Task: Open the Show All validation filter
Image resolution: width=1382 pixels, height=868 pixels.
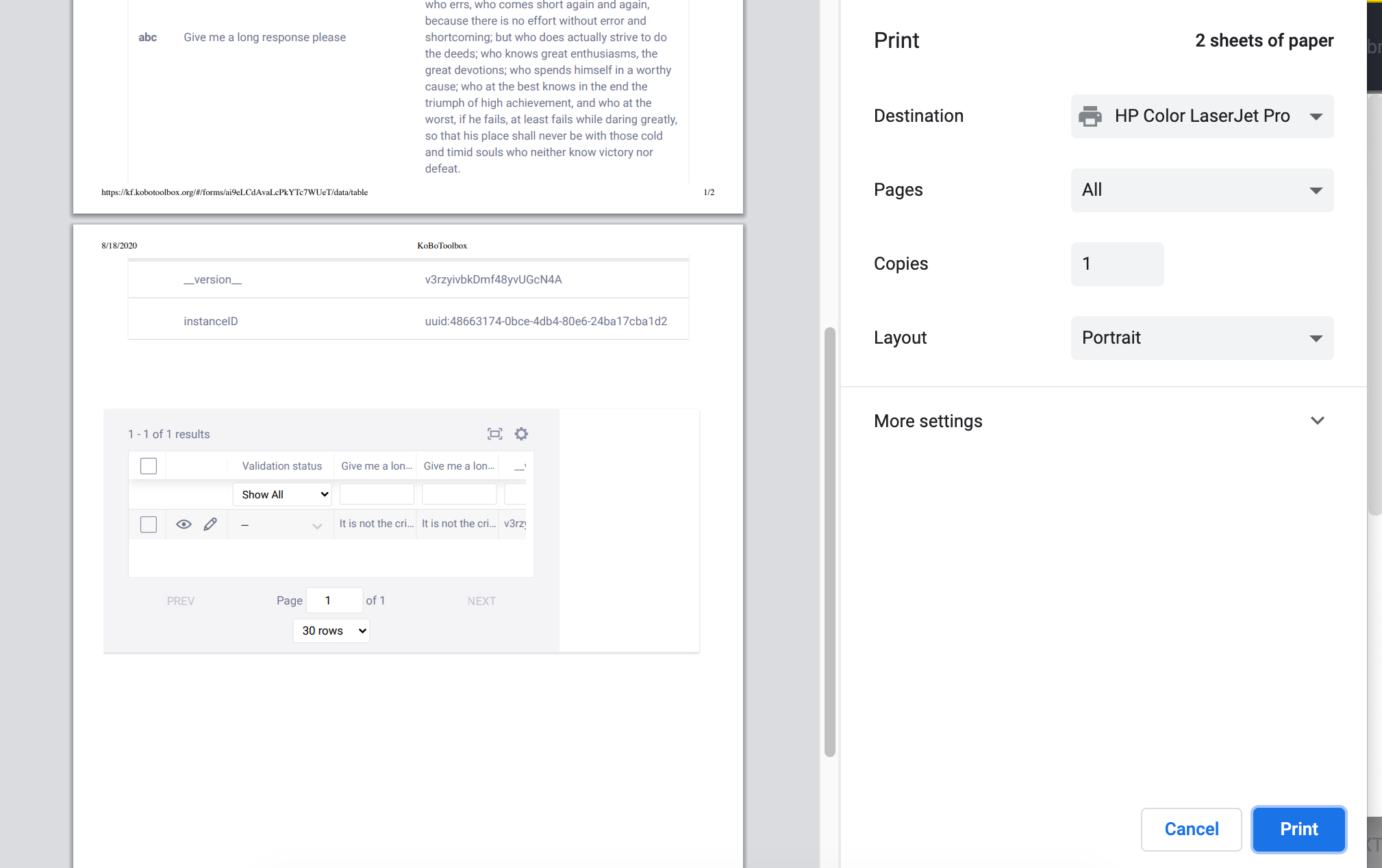Action: [281, 494]
